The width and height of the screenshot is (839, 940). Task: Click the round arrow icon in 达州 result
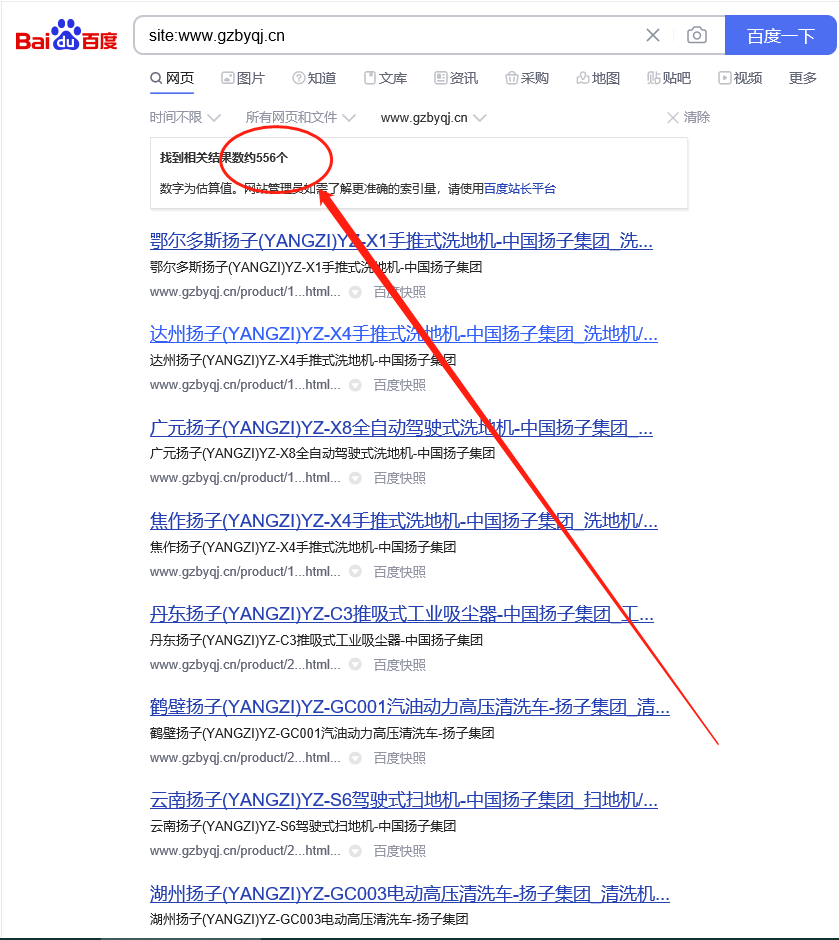[355, 385]
